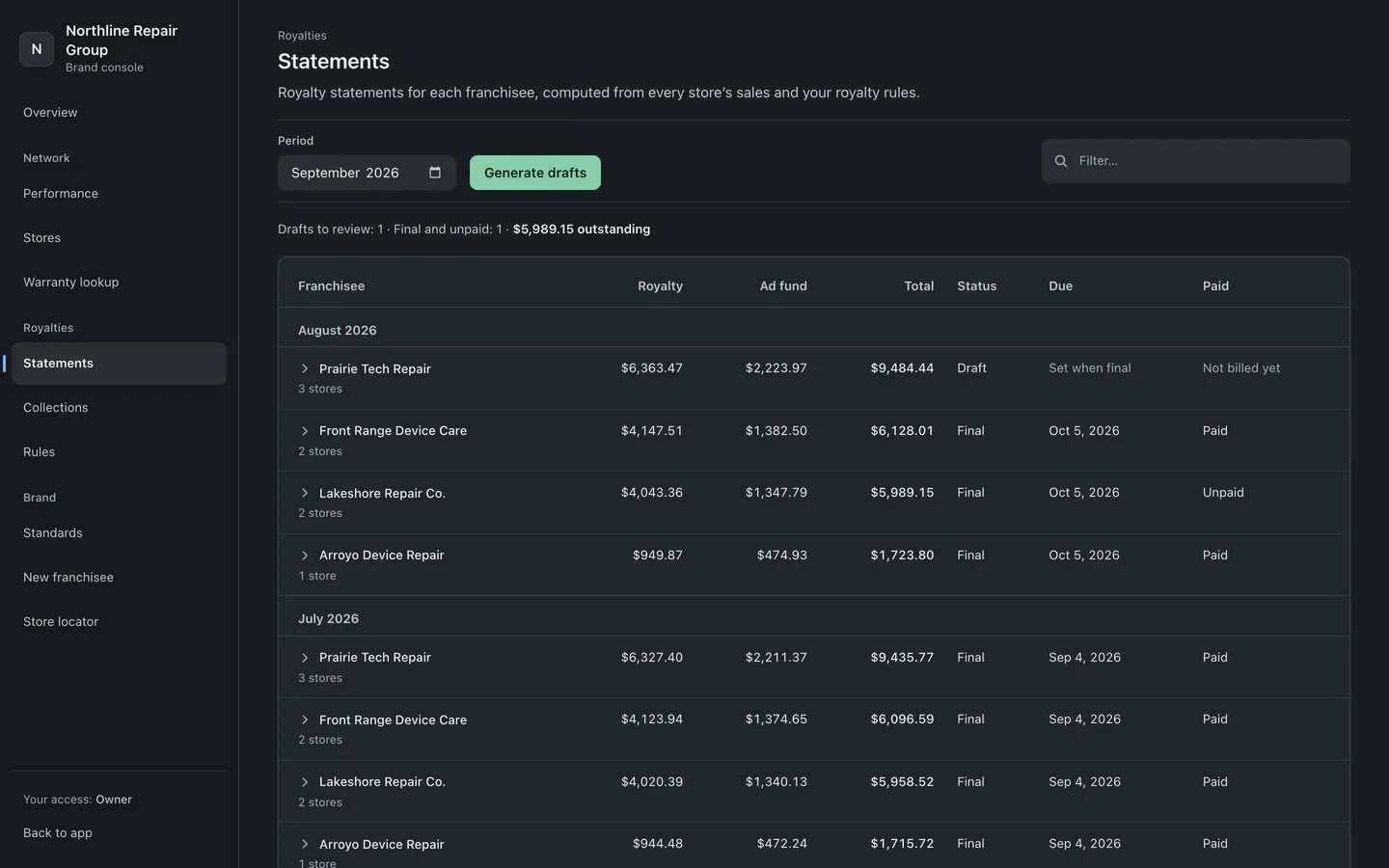Expand July Arroyo Device Repair row
The width and height of the screenshot is (1389, 868).
point(305,844)
